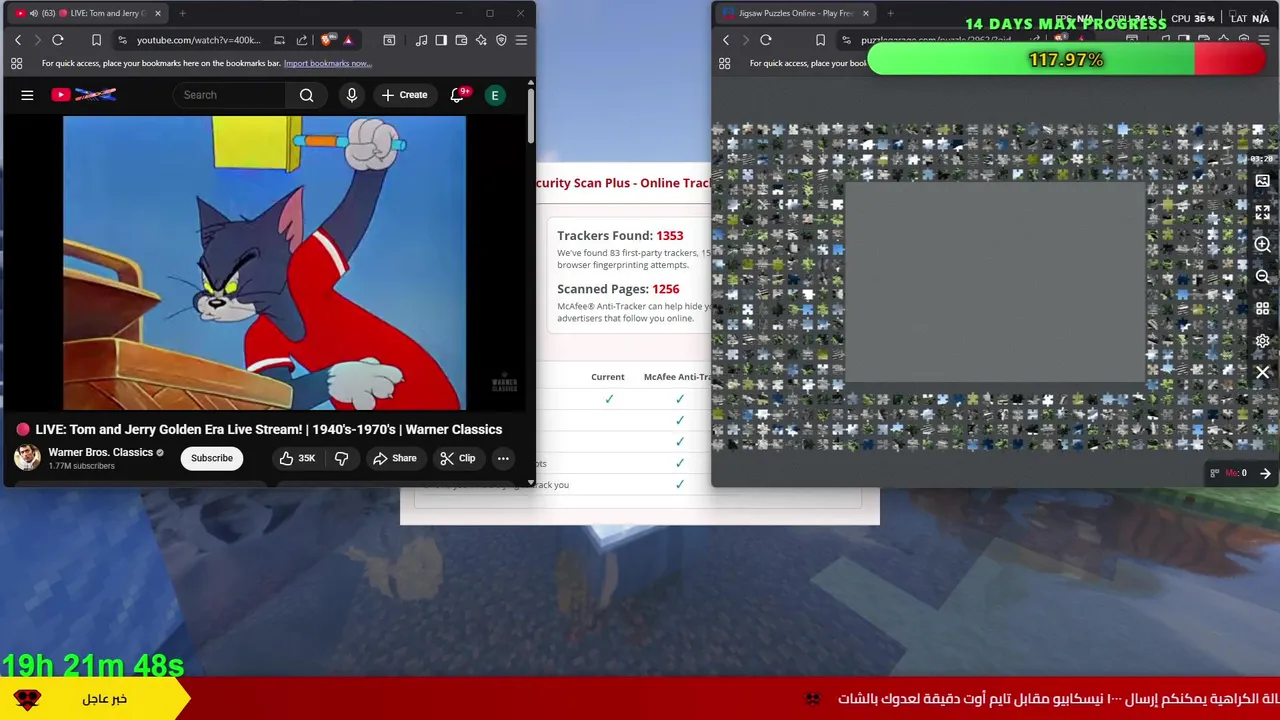Image resolution: width=1280 pixels, height=720 pixels.
Task: Like the Tom and Jerry live stream
Action: pyautogui.click(x=298, y=458)
